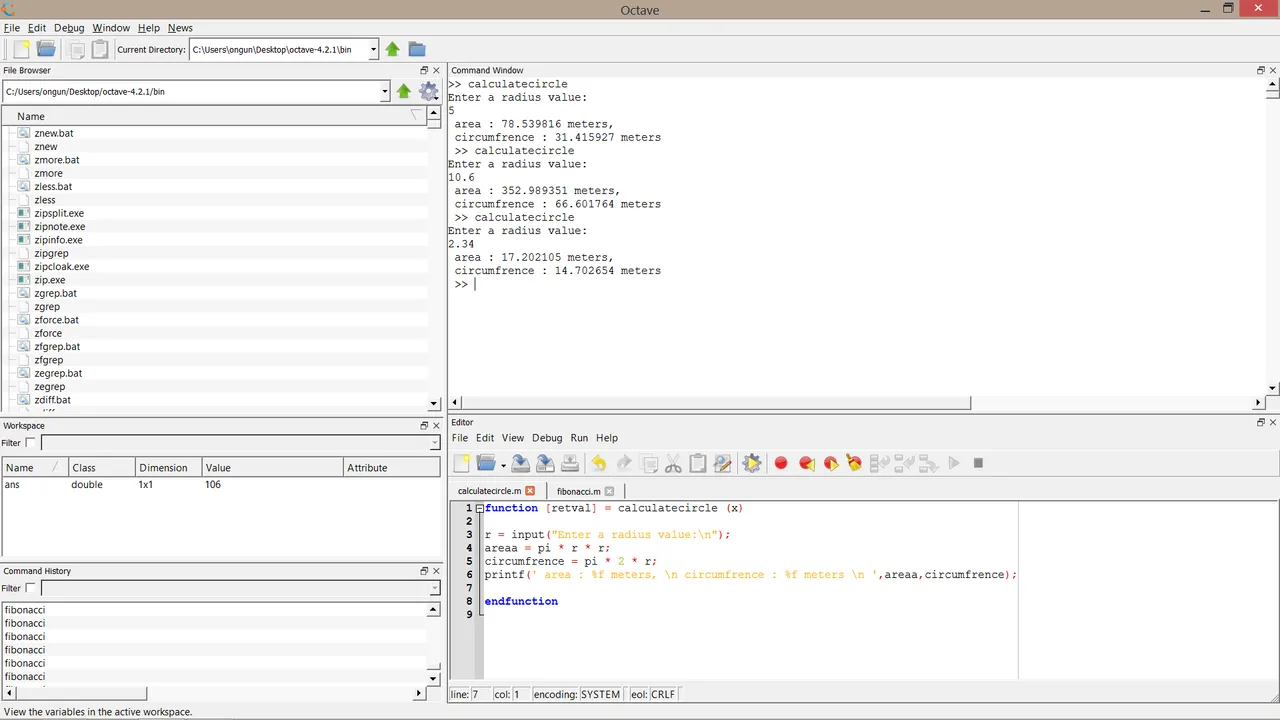
Task: Open recent files arrow beside Editor open icon
Action: tap(503, 465)
